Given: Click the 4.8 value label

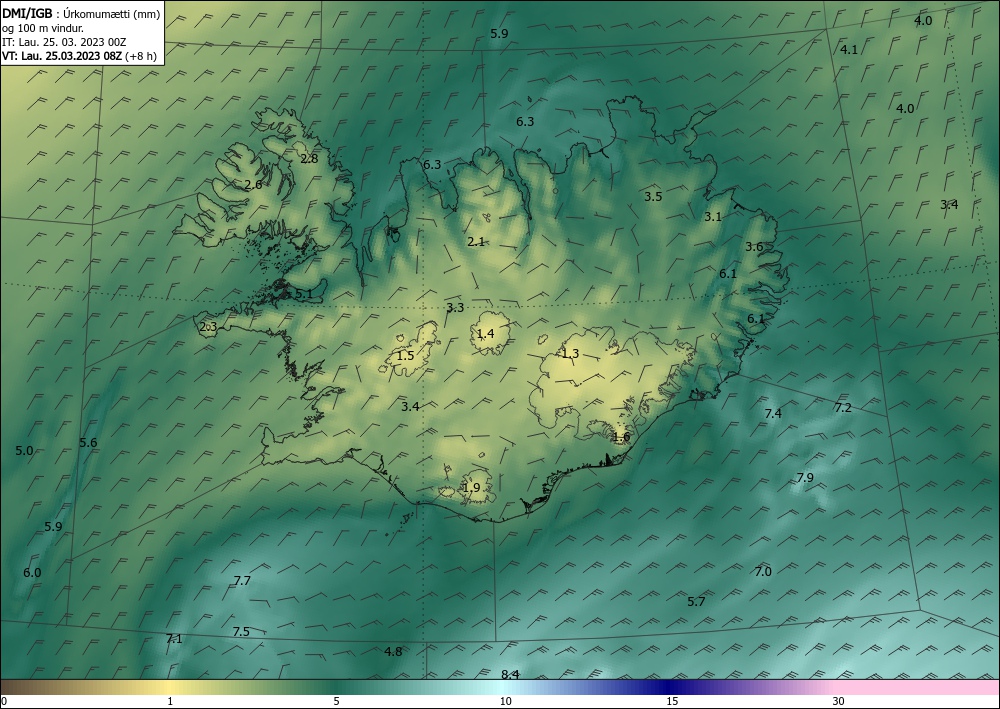Looking at the screenshot, I should tap(393, 652).
